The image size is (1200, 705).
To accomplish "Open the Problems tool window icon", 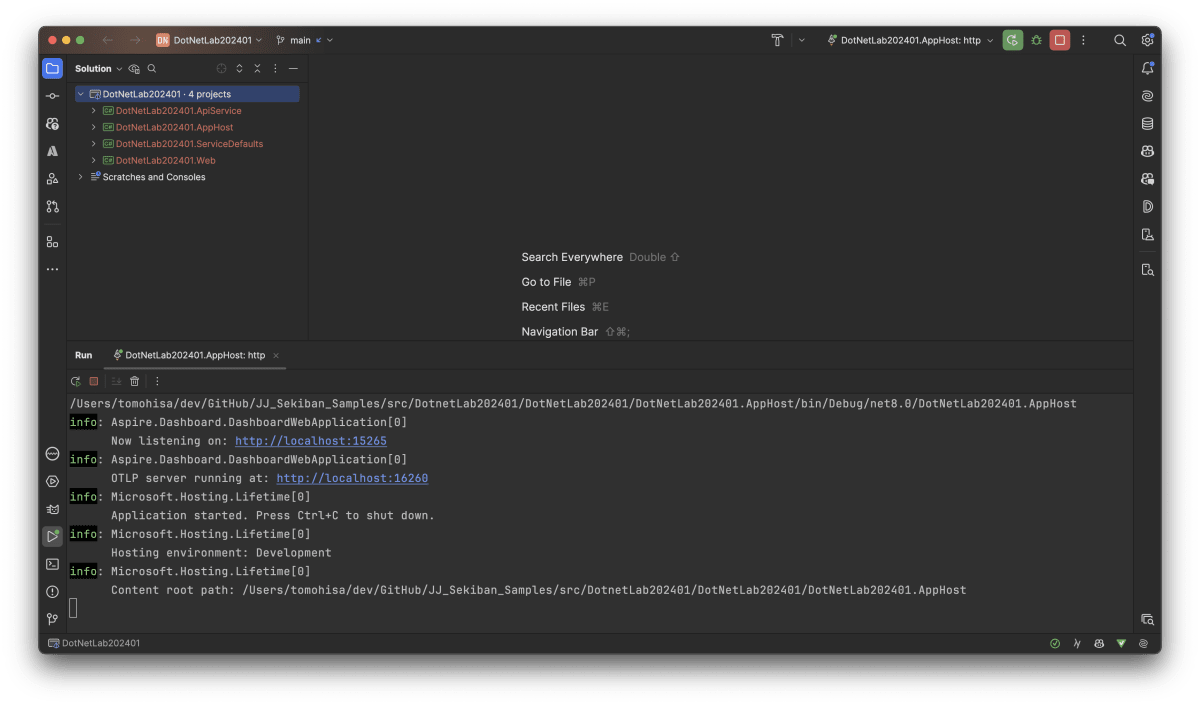I will 52,592.
